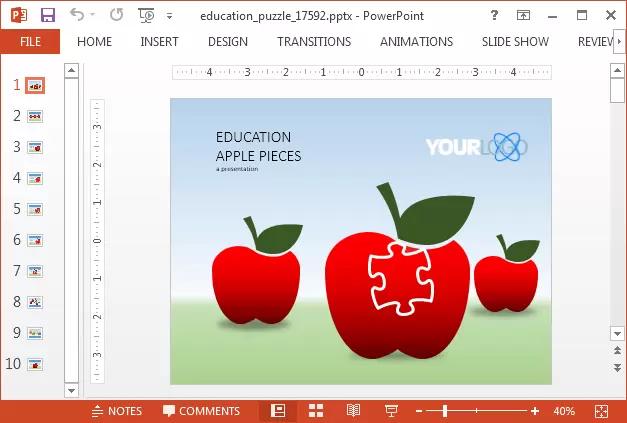Toggle the Comments pane
627x423 pixels.
201,411
